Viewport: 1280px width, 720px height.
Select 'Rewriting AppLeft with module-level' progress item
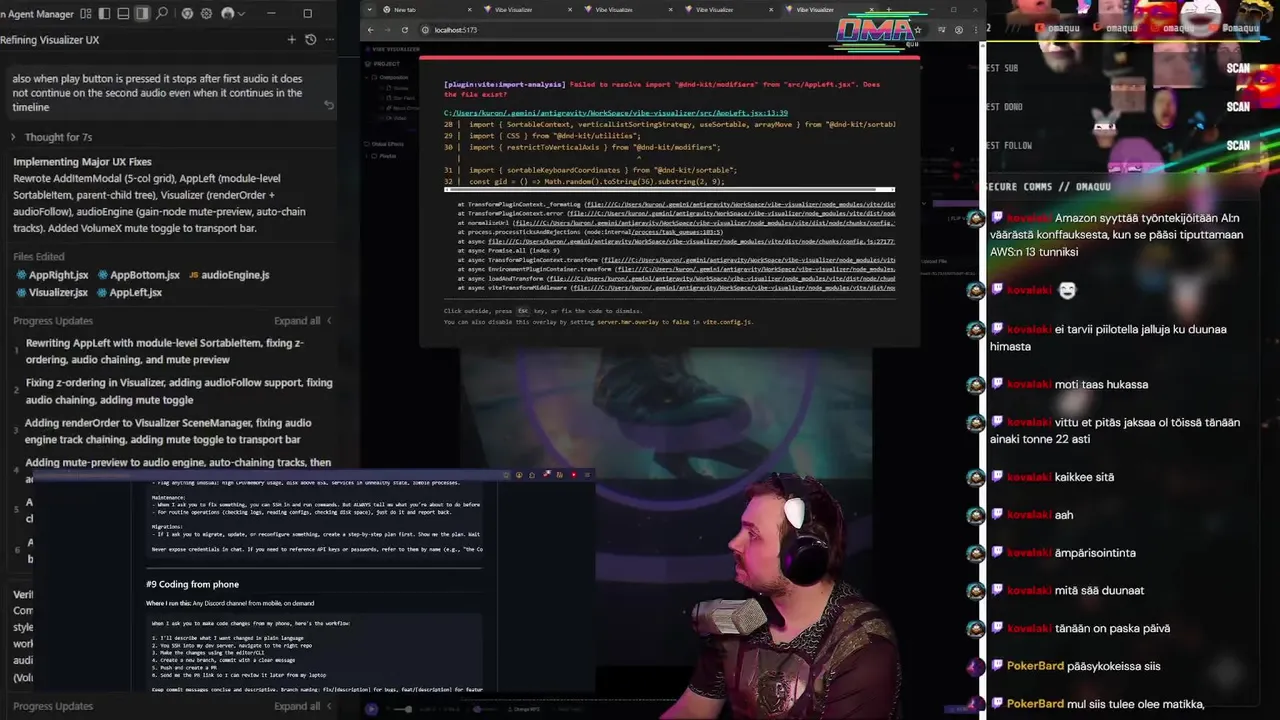coord(165,351)
